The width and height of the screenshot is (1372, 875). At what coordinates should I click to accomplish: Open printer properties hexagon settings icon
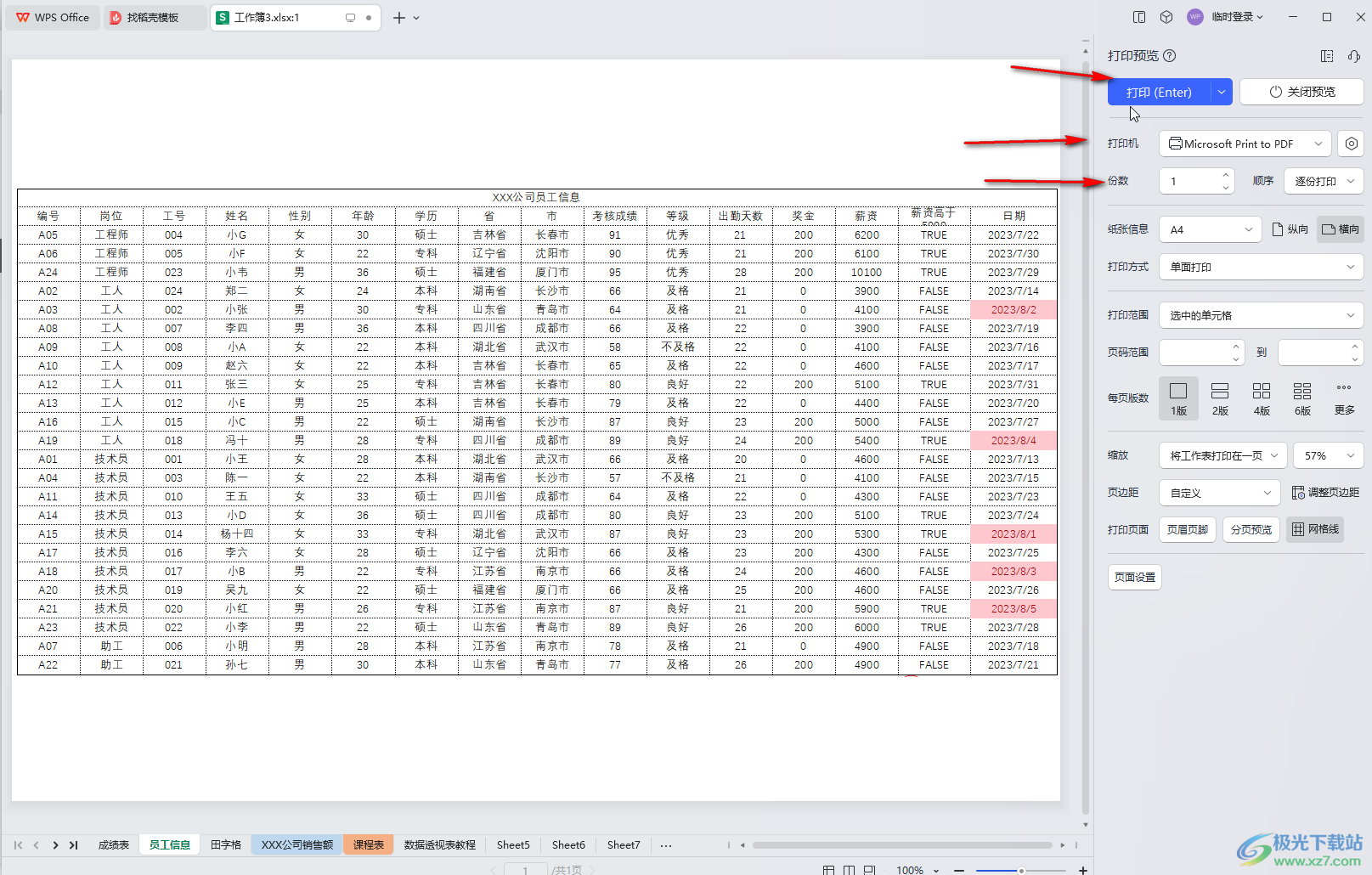point(1351,144)
